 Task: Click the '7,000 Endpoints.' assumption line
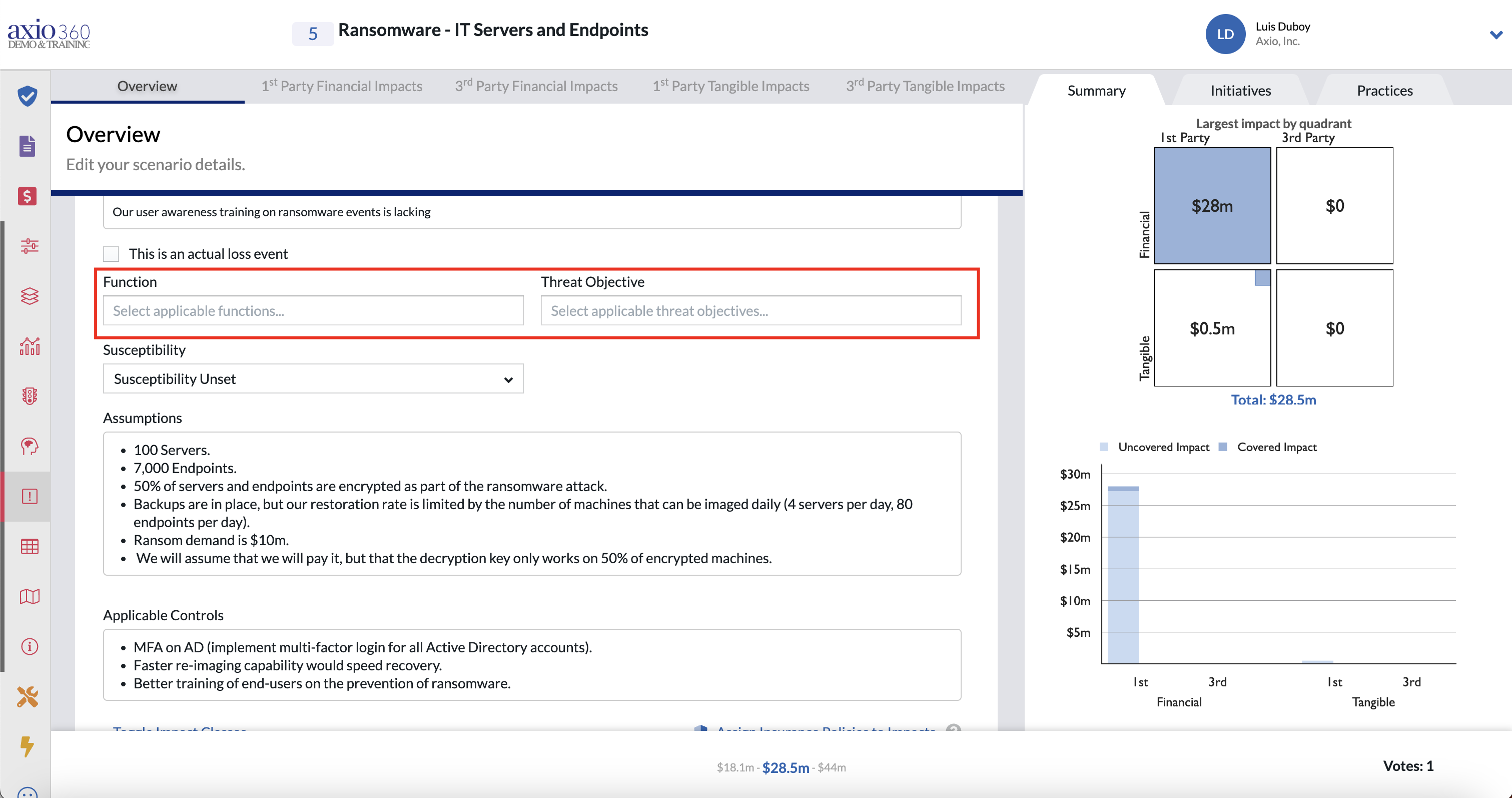pyautogui.click(x=185, y=468)
